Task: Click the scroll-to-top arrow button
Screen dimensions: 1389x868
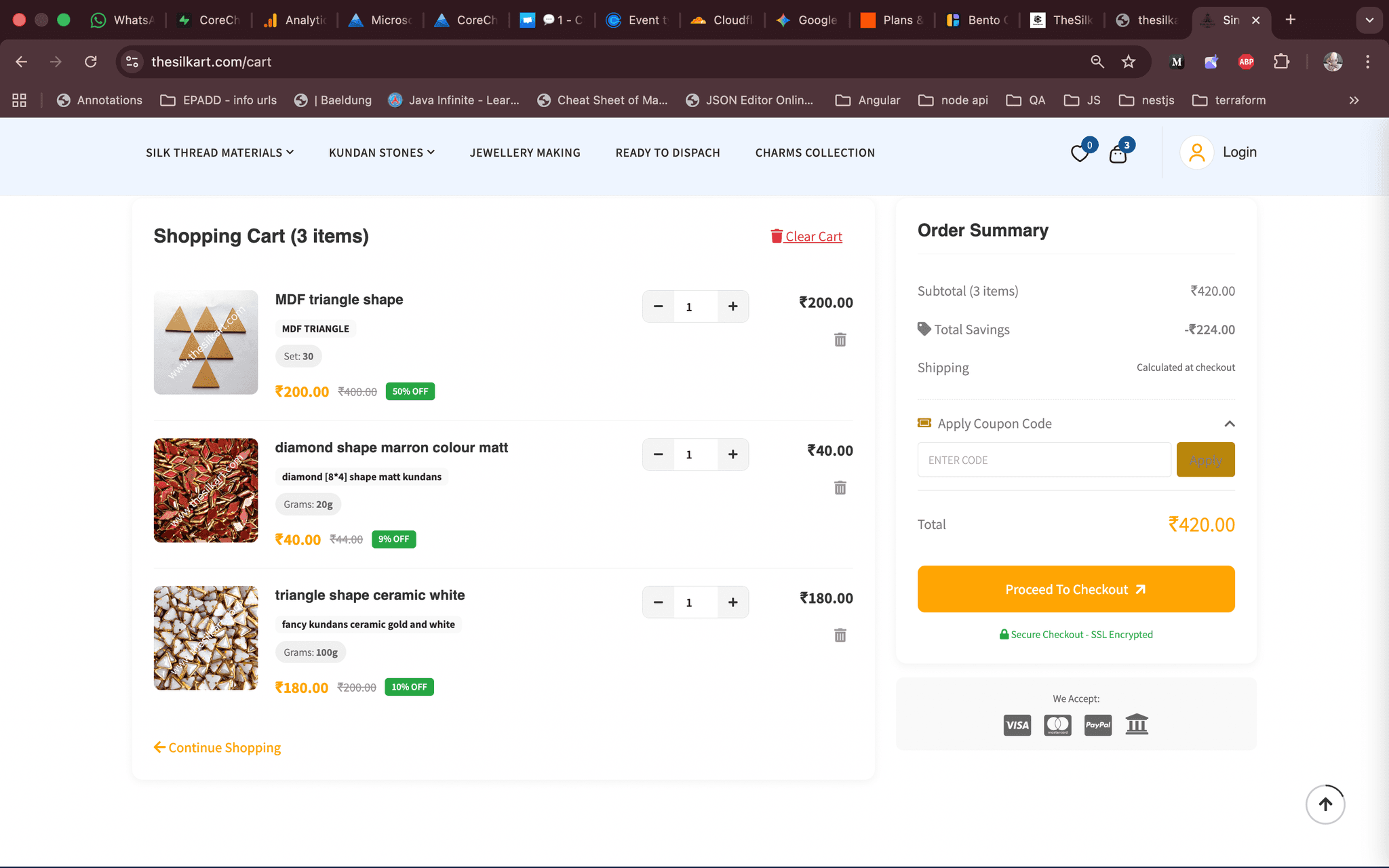Action: click(1325, 804)
